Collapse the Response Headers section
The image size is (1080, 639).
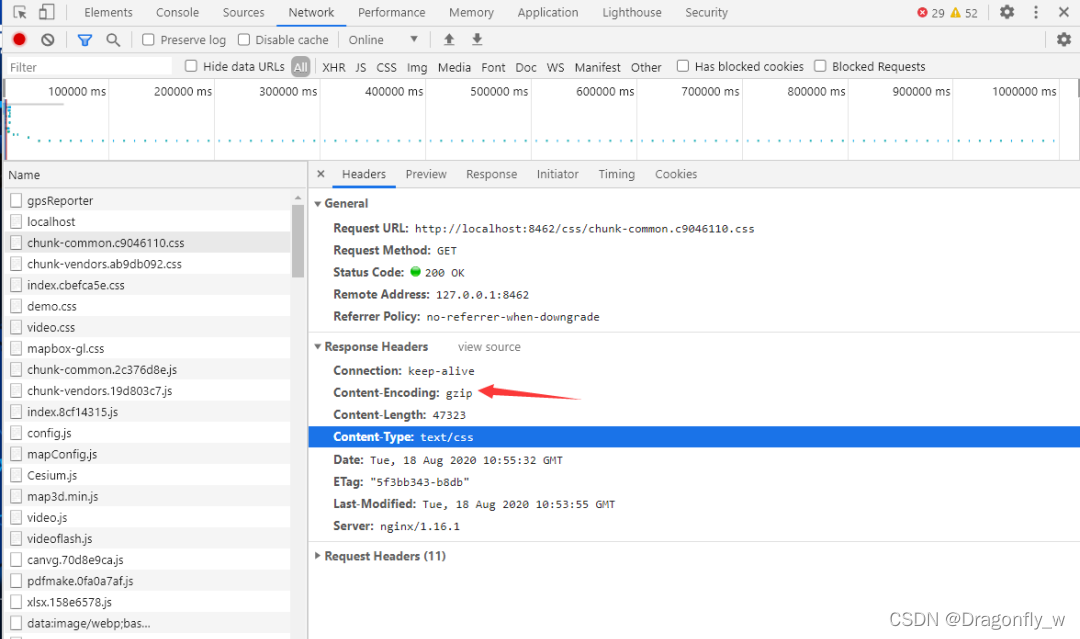coord(318,346)
